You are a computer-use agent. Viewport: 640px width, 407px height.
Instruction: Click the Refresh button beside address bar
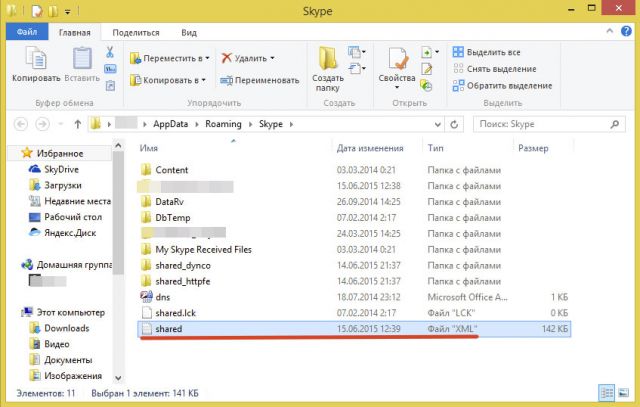click(x=454, y=125)
